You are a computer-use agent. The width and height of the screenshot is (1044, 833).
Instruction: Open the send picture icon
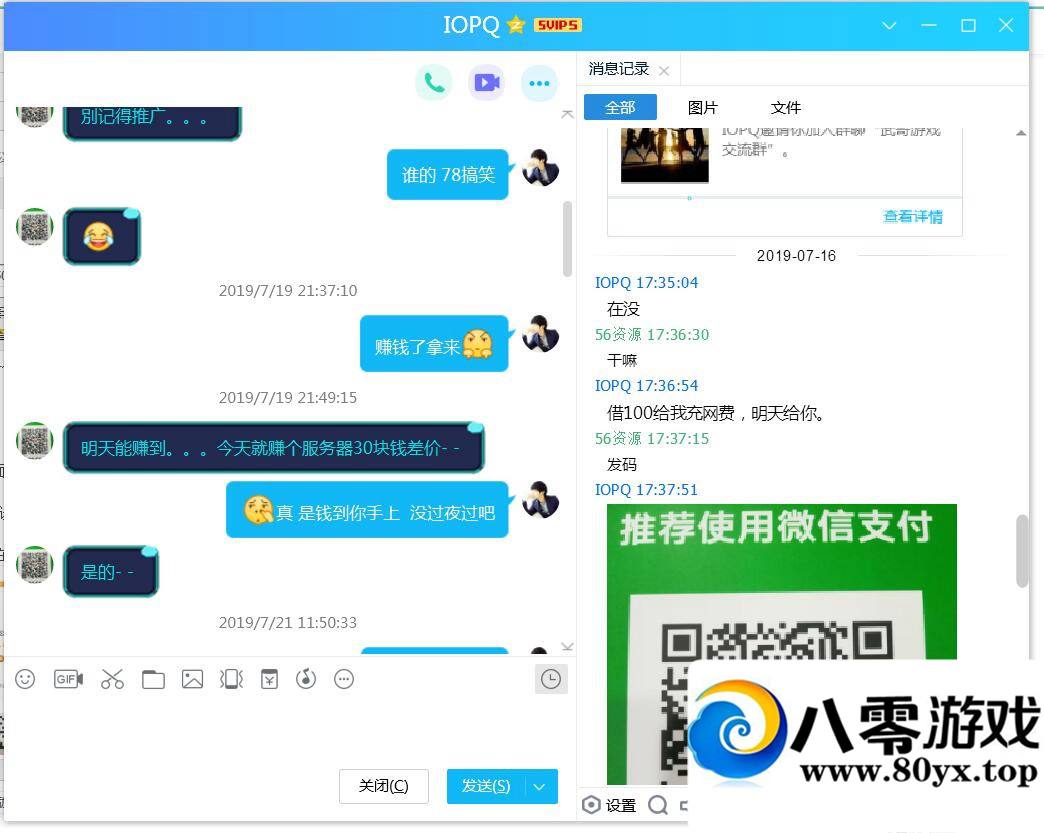192,679
